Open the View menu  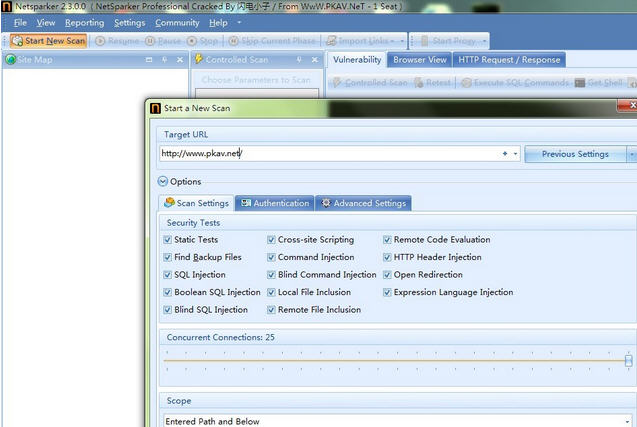46,23
